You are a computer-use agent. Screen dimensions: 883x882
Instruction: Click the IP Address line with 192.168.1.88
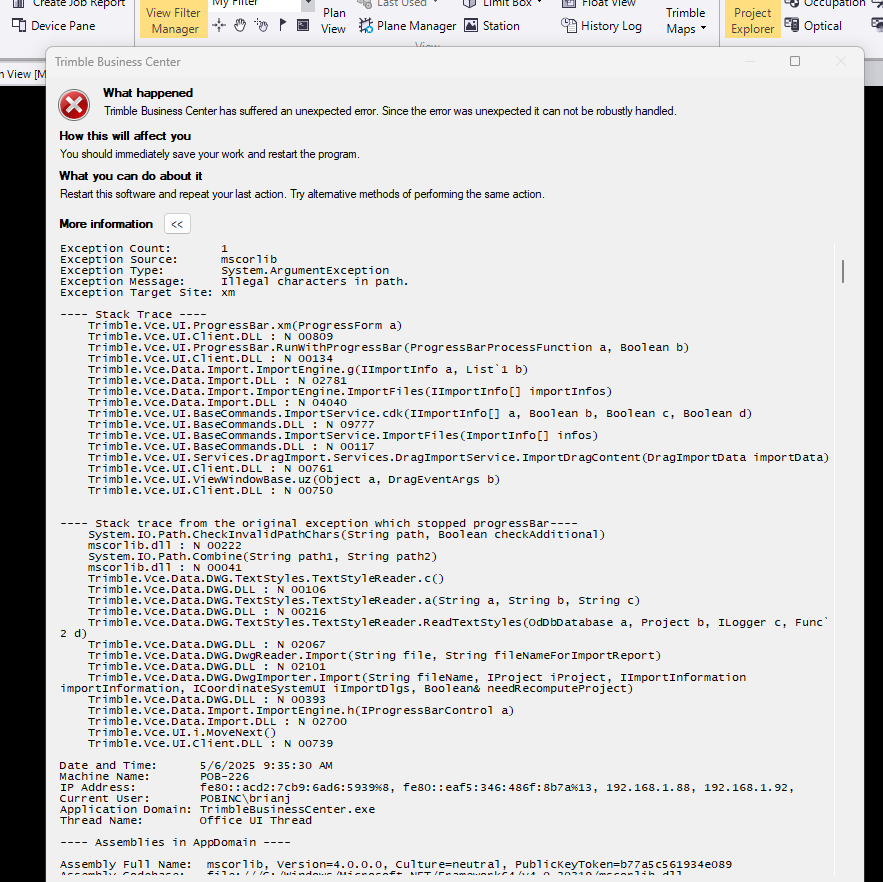(427, 787)
